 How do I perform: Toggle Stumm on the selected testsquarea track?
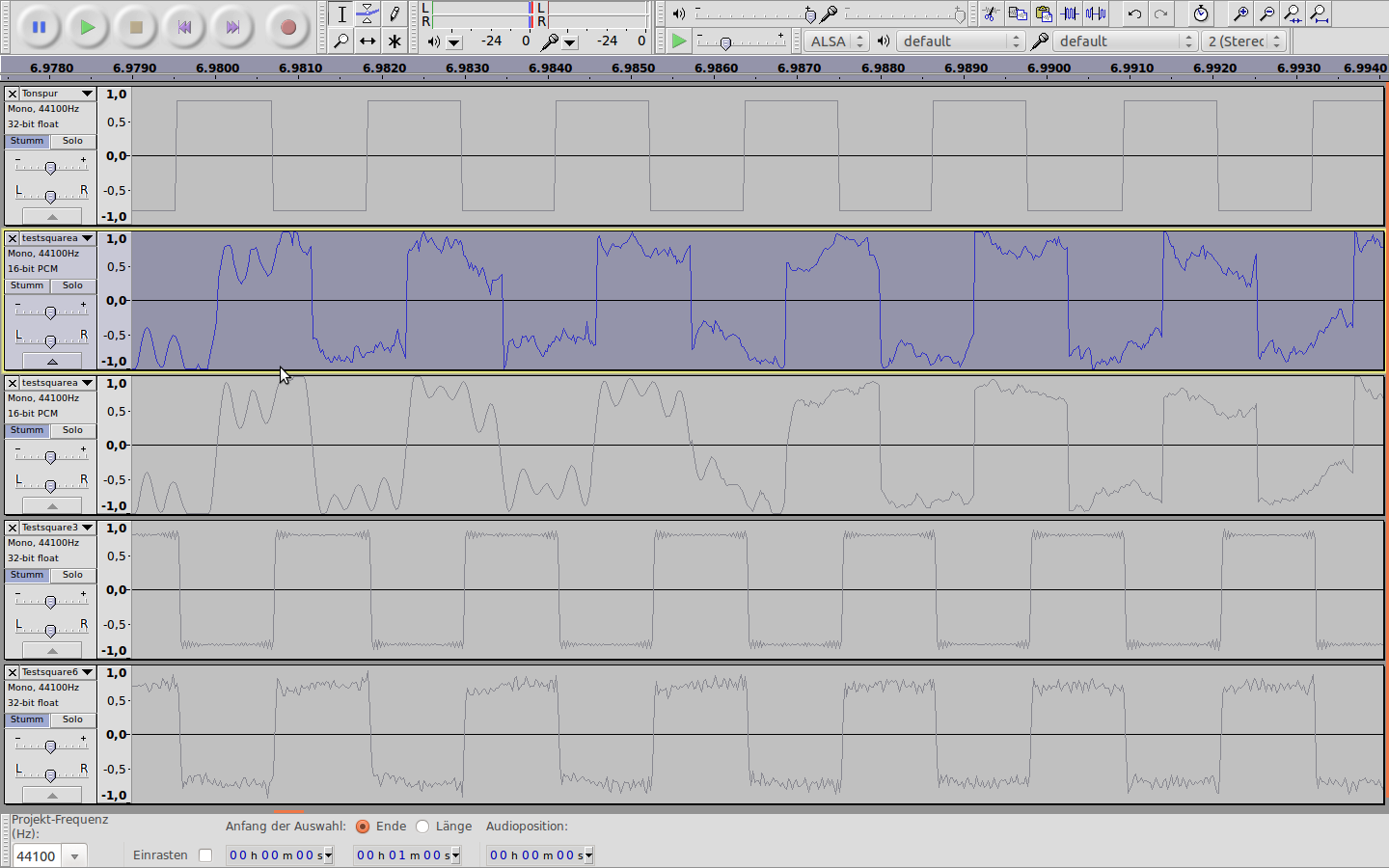[x=27, y=285]
